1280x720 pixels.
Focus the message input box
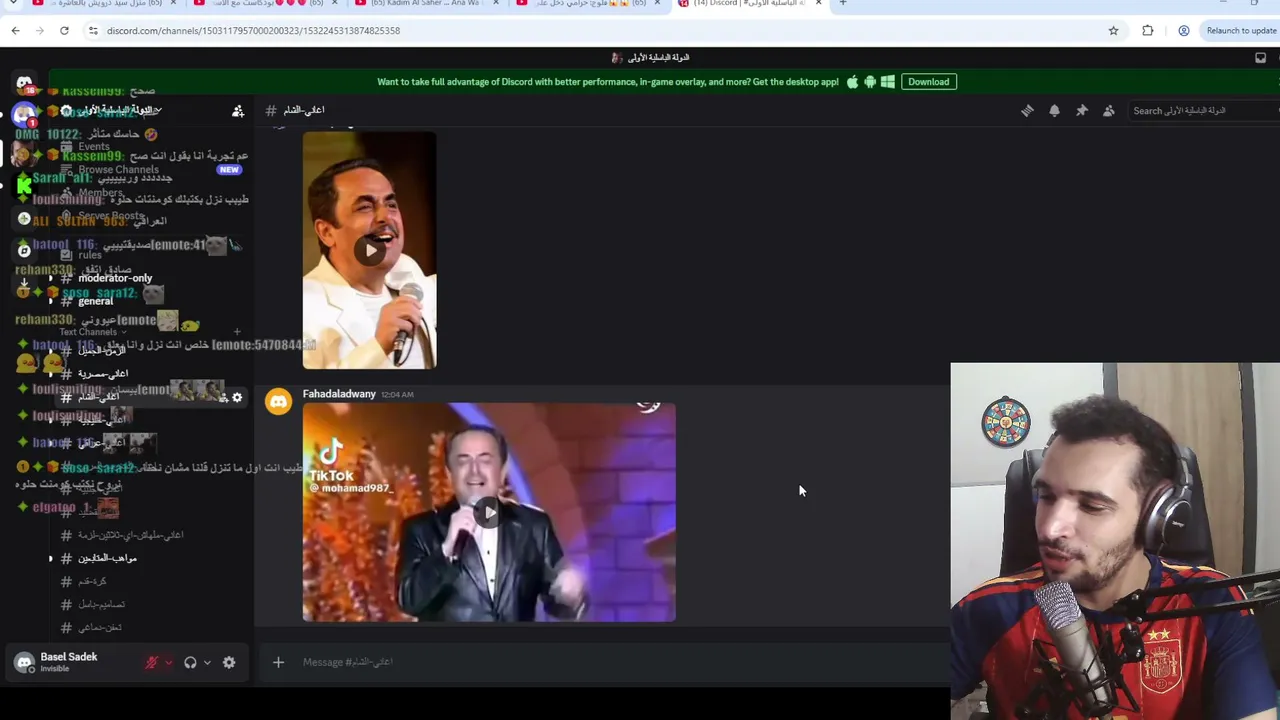point(620,662)
